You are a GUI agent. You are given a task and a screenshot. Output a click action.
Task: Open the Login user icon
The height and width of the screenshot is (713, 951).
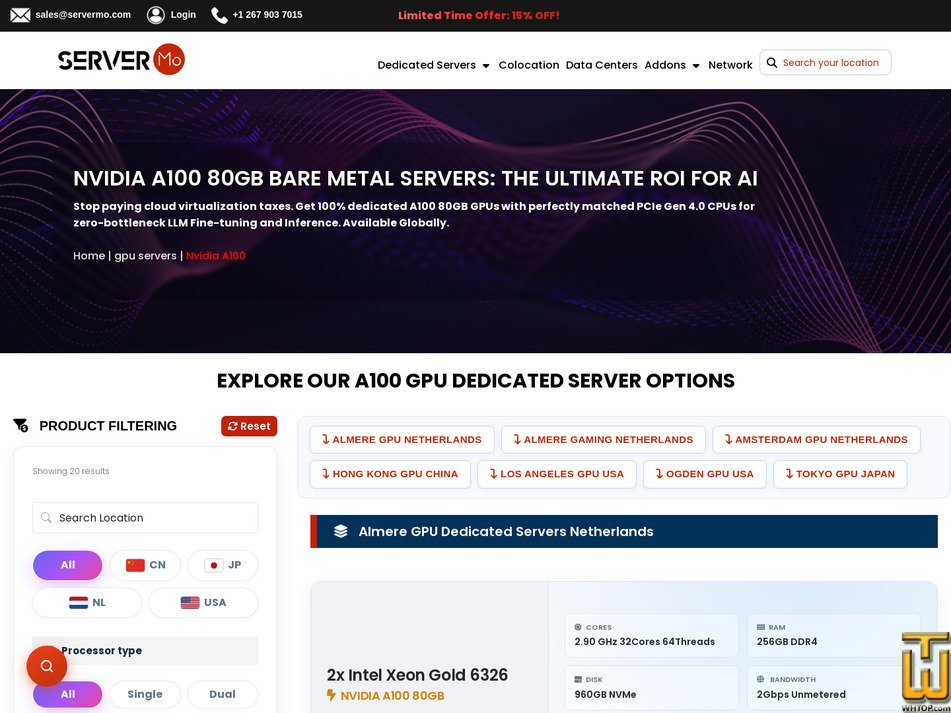point(156,15)
